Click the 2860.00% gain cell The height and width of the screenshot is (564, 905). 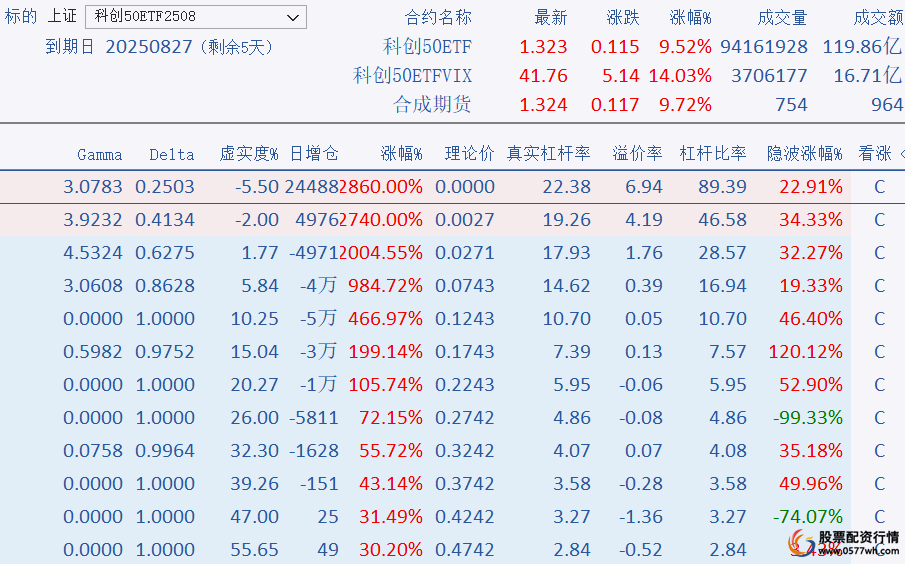[380, 187]
